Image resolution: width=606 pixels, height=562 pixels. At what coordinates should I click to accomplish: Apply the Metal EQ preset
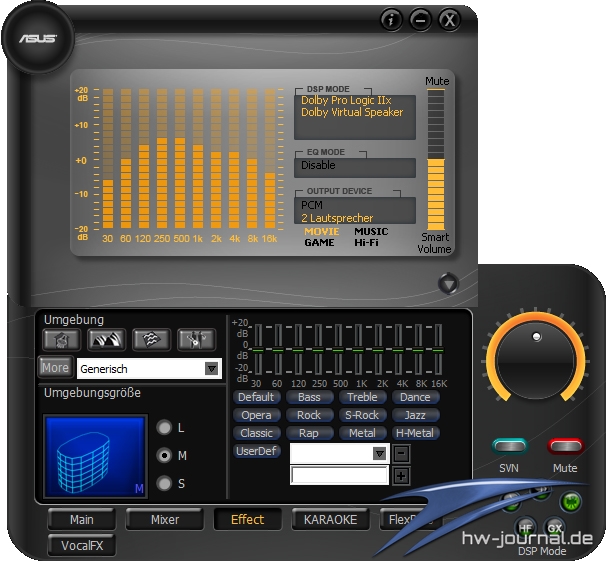[x=362, y=433]
